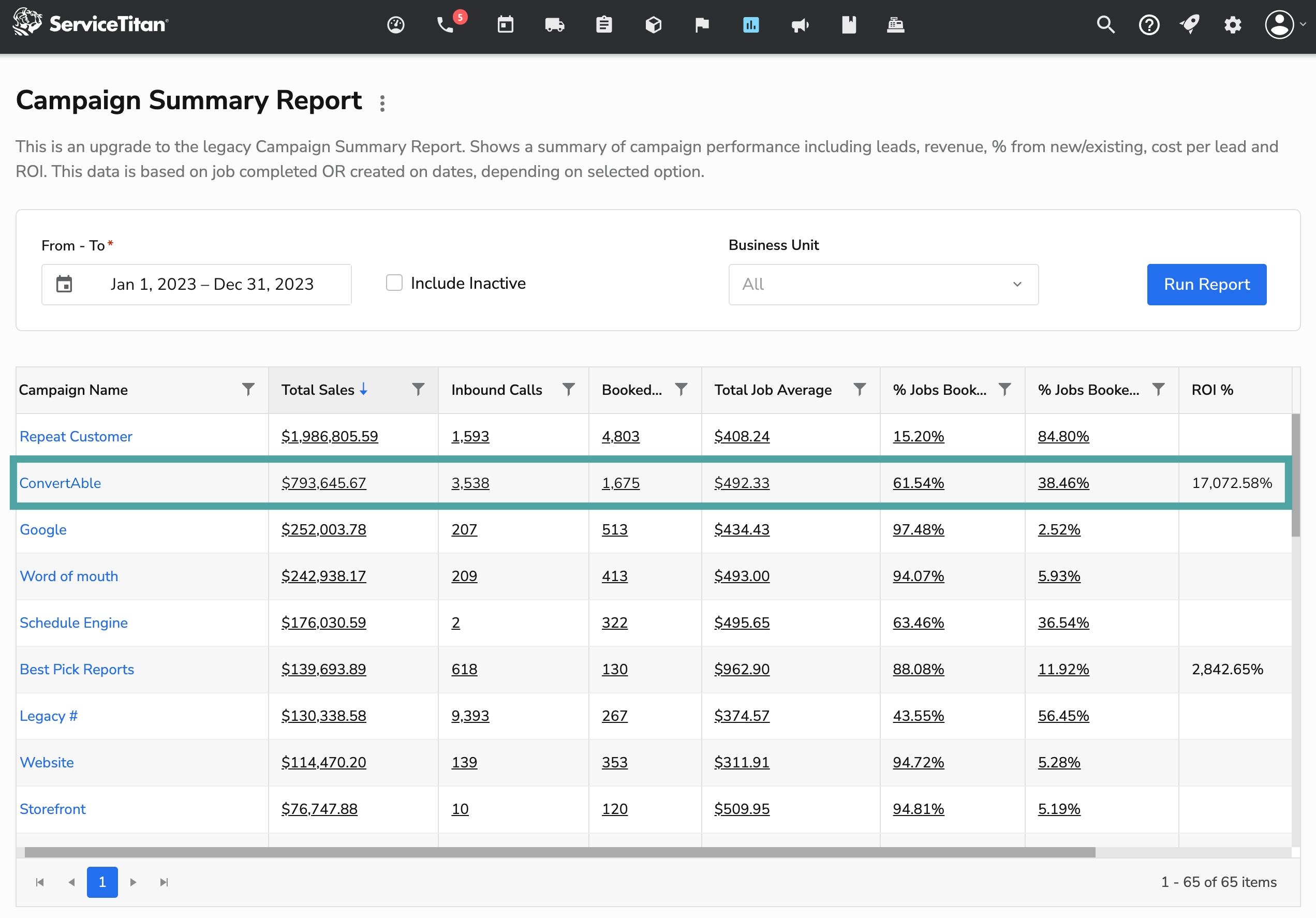This screenshot has width=1316, height=918.
Task: Open the dashboard gauge icon in top nav
Action: [395, 25]
